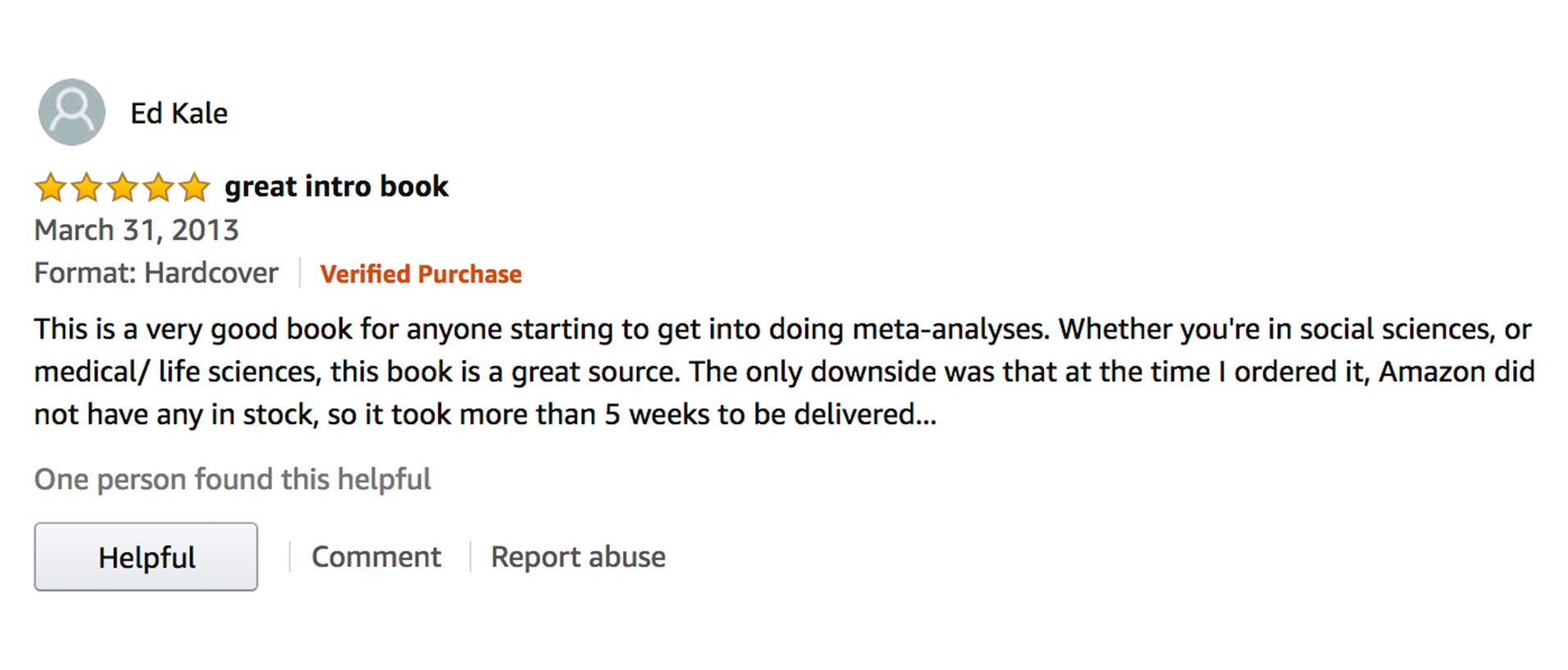Click the word 'Amazon' in review body

click(1432, 371)
